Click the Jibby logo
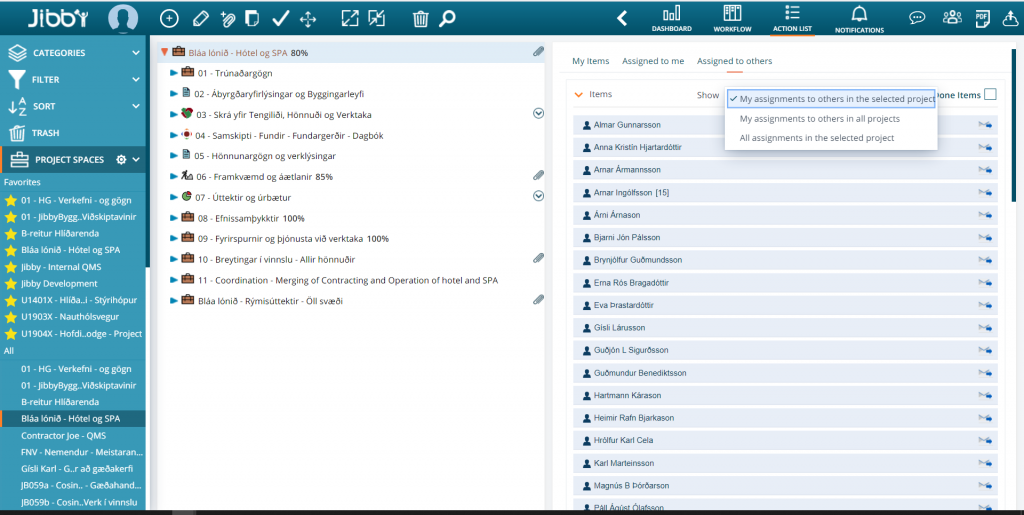The width and height of the screenshot is (1024, 515). pos(58,18)
